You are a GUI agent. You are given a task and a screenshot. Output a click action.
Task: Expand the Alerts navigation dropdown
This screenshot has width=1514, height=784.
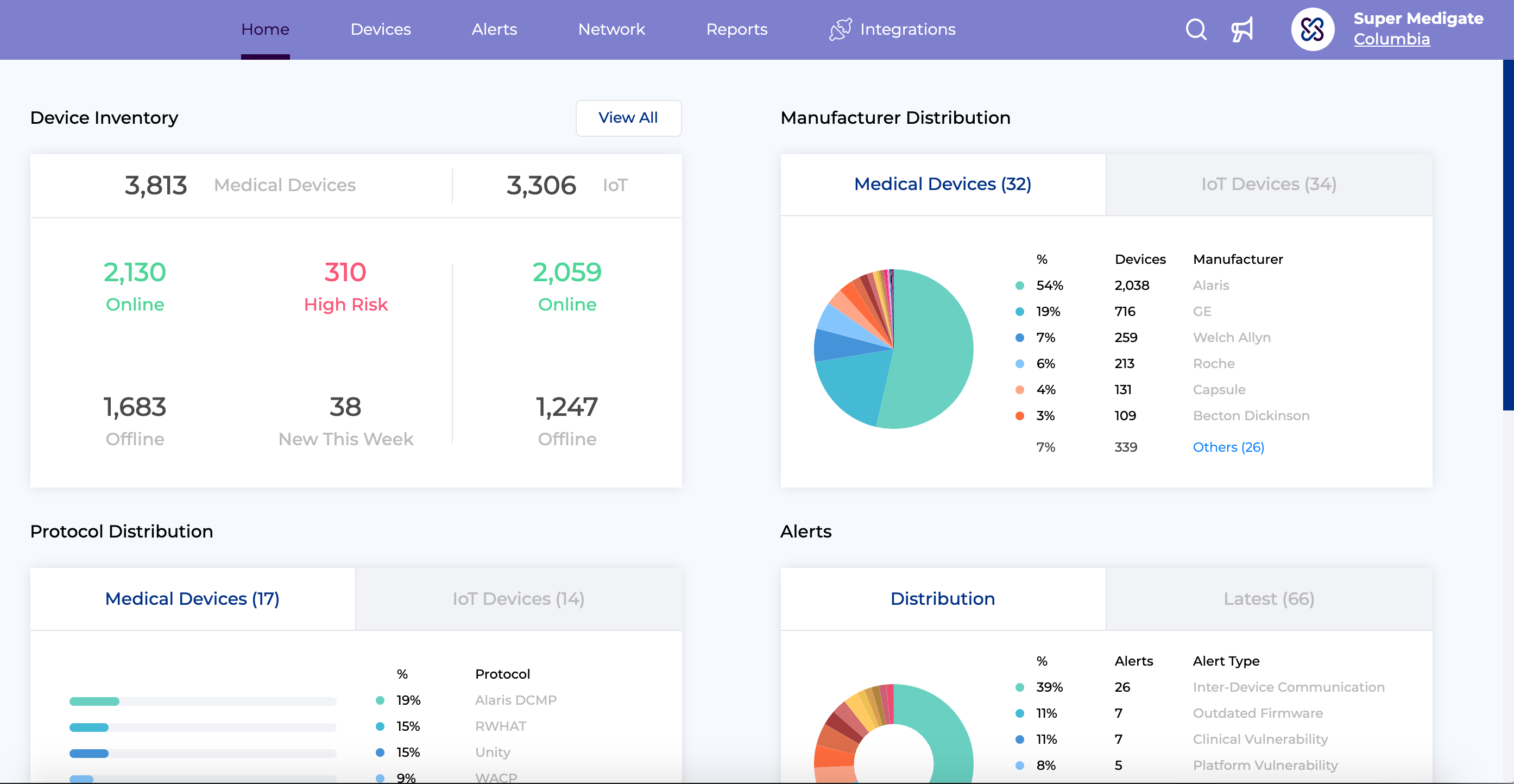(x=494, y=29)
